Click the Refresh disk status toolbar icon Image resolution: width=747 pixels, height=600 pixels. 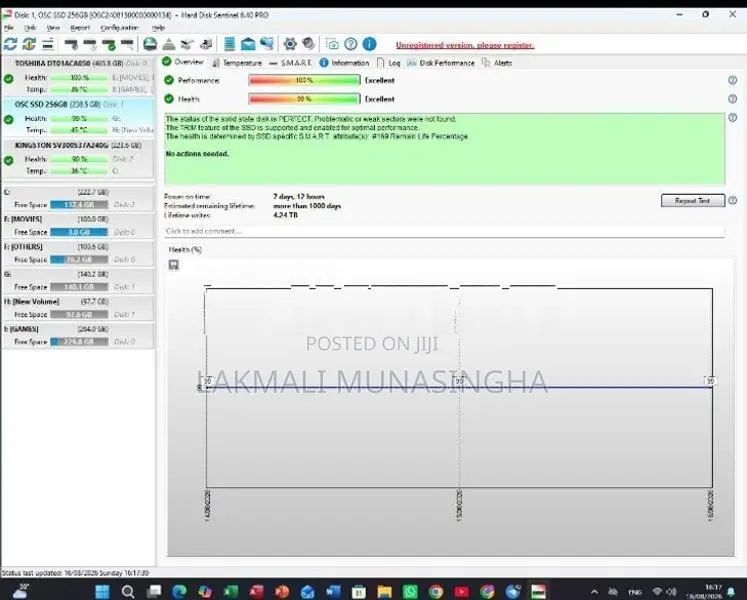coord(10,44)
